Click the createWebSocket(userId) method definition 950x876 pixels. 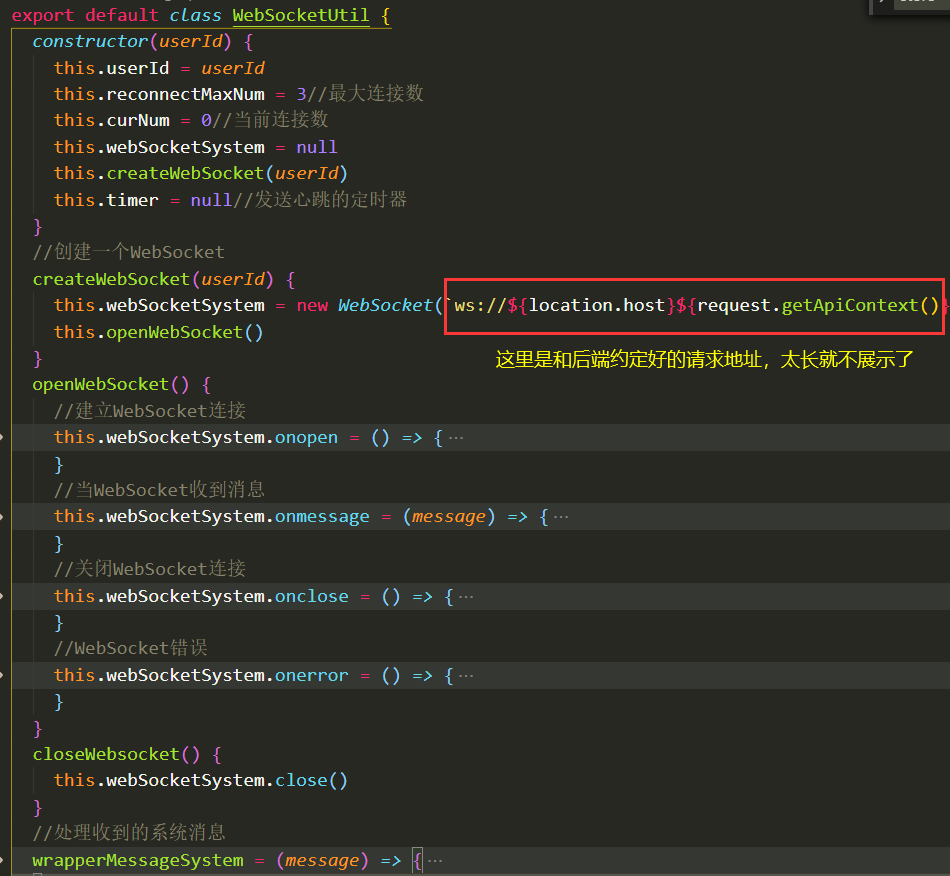[153, 279]
